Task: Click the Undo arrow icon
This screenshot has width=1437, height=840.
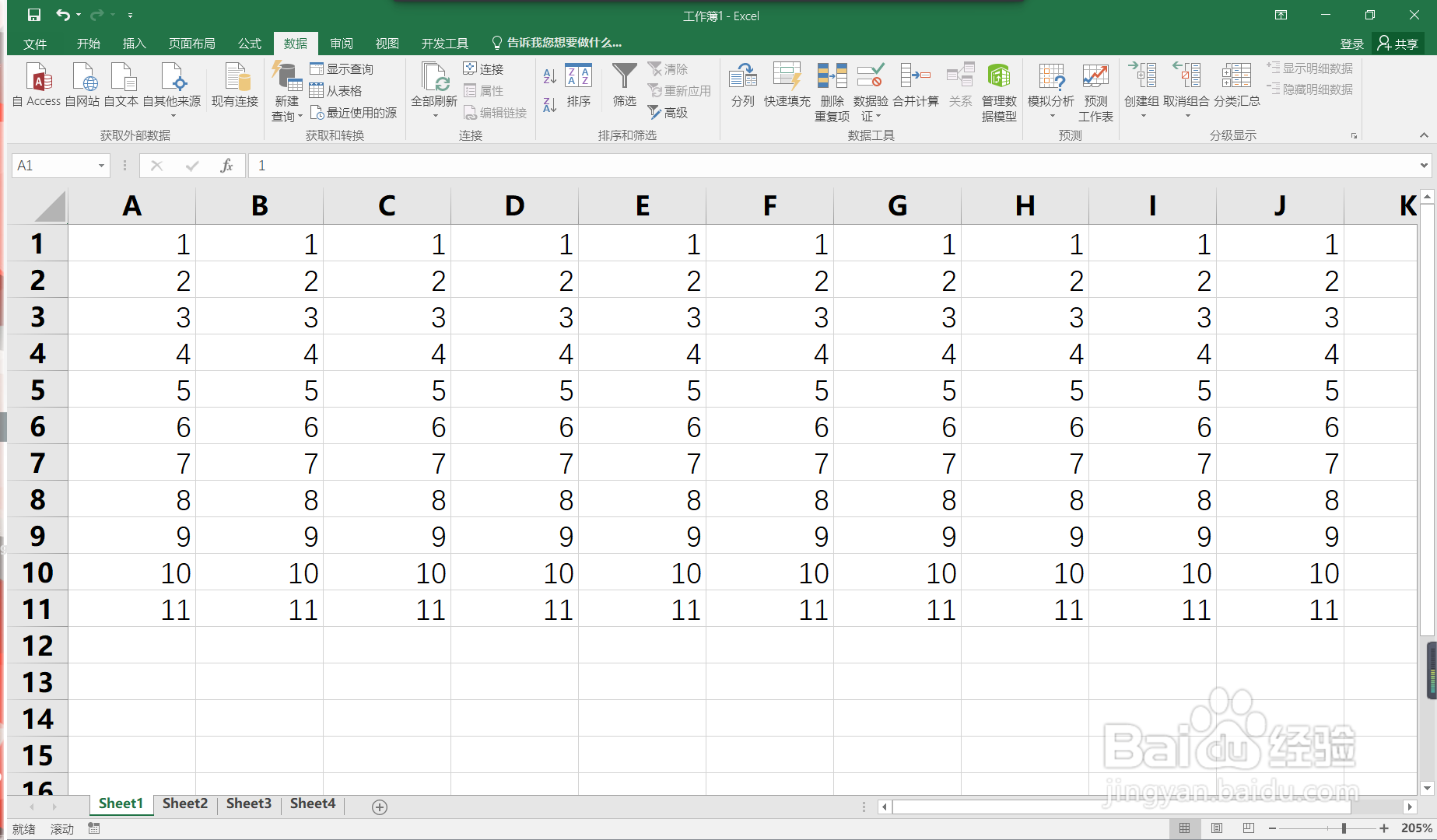Action: (x=62, y=15)
